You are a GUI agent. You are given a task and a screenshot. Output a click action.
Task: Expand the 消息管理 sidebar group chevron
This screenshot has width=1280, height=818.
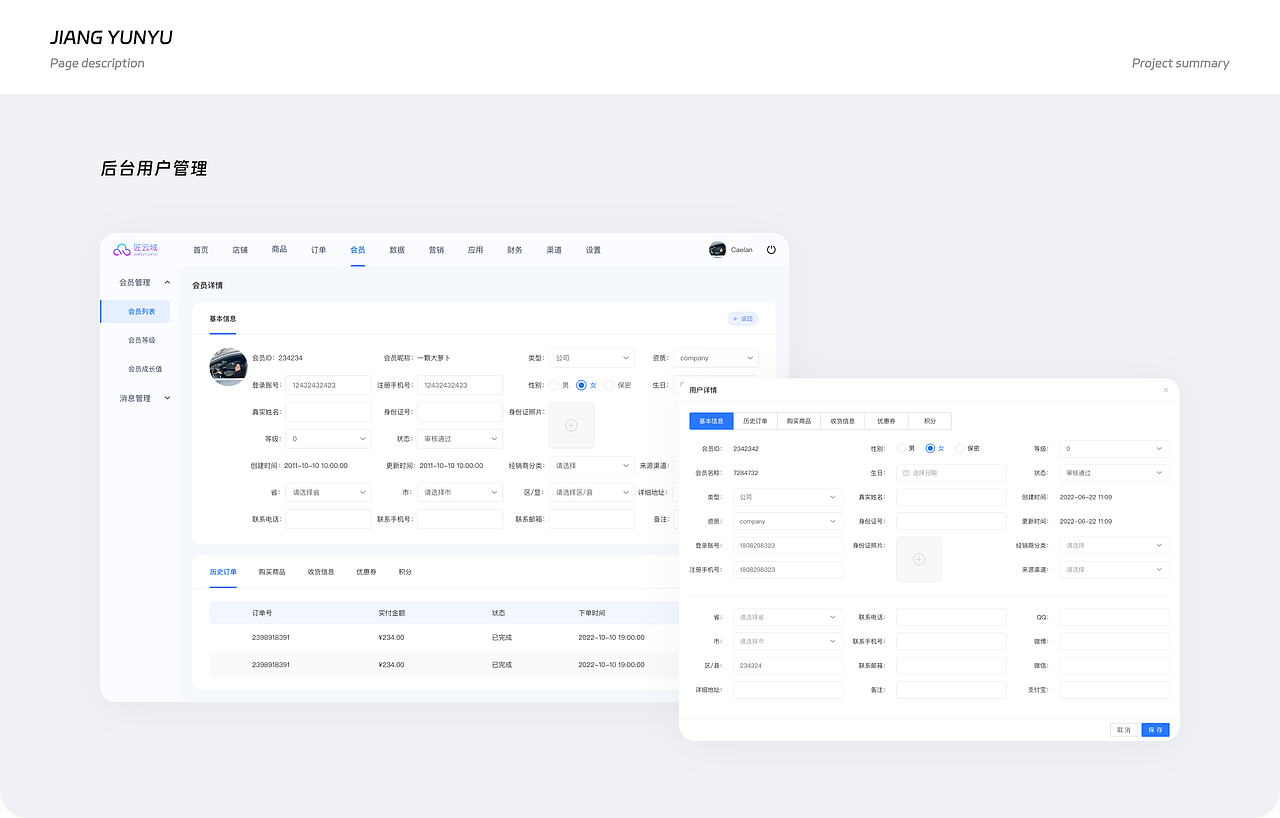point(167,398)
